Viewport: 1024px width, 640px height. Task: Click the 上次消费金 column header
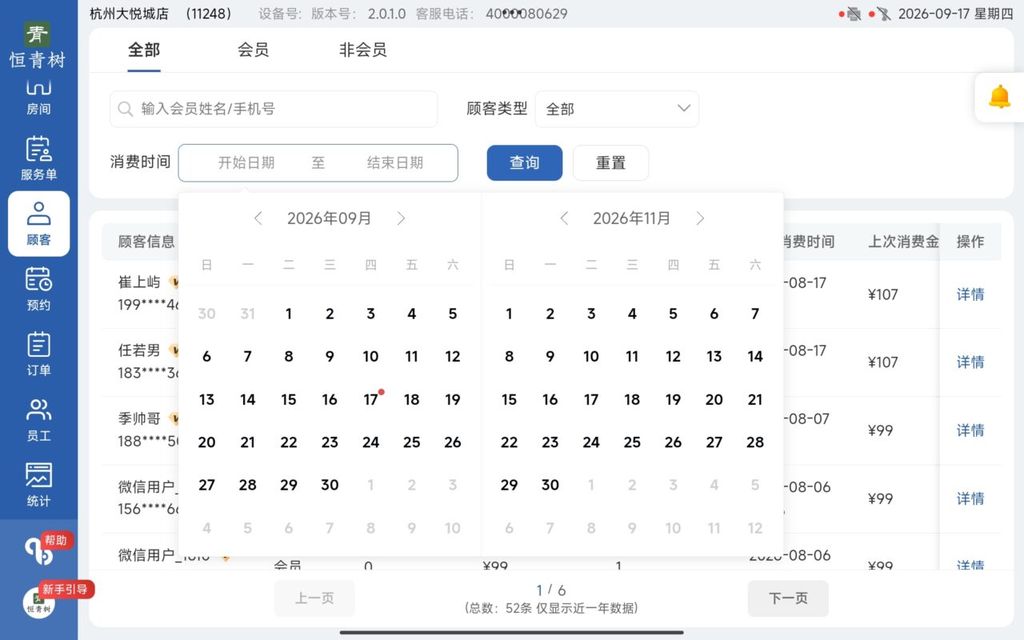pyautogui.click(x=903, y=242)
